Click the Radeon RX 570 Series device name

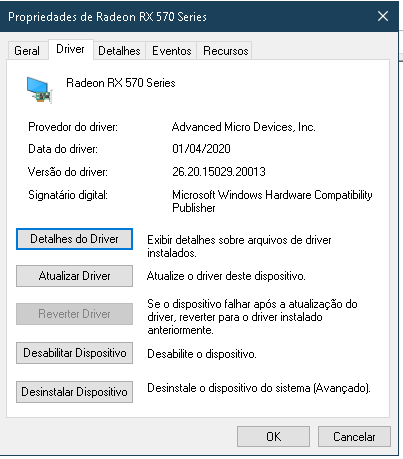coord(121,83)
